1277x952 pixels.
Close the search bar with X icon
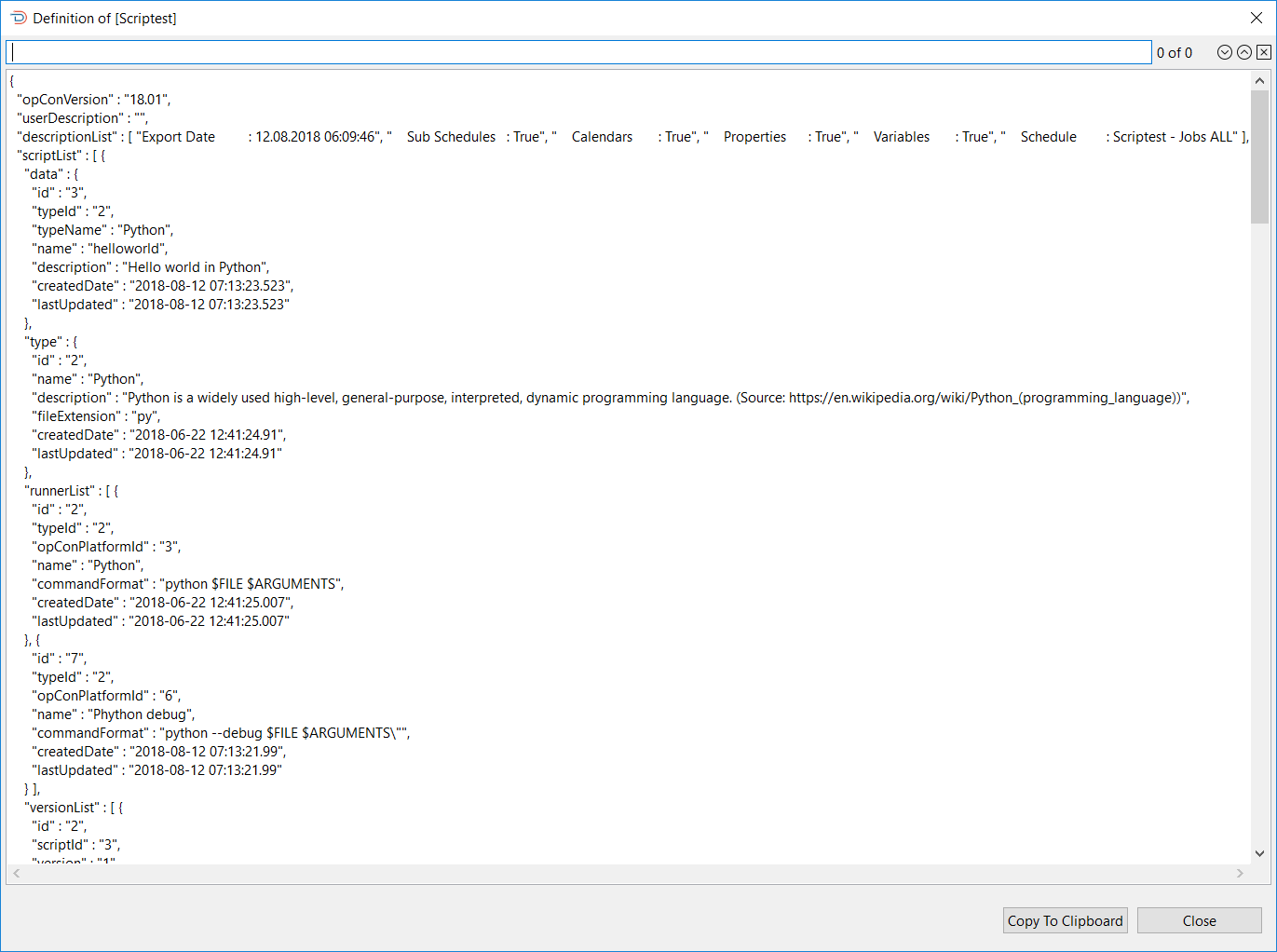point(1264,53)
